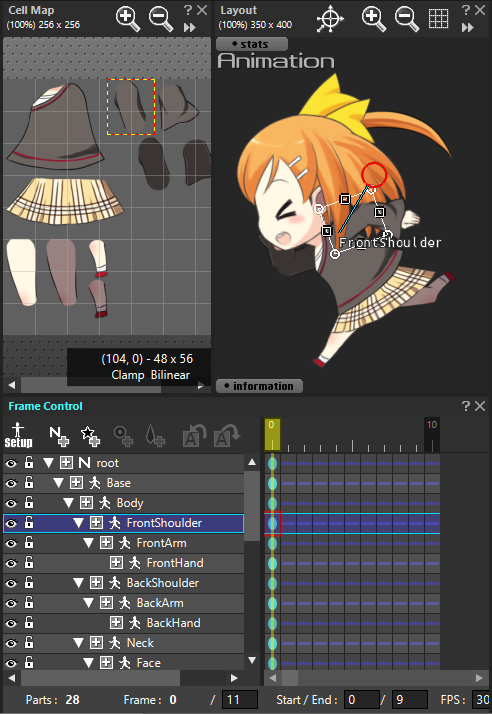
Task: Click the FPS input field
Action: pos(482,699)
